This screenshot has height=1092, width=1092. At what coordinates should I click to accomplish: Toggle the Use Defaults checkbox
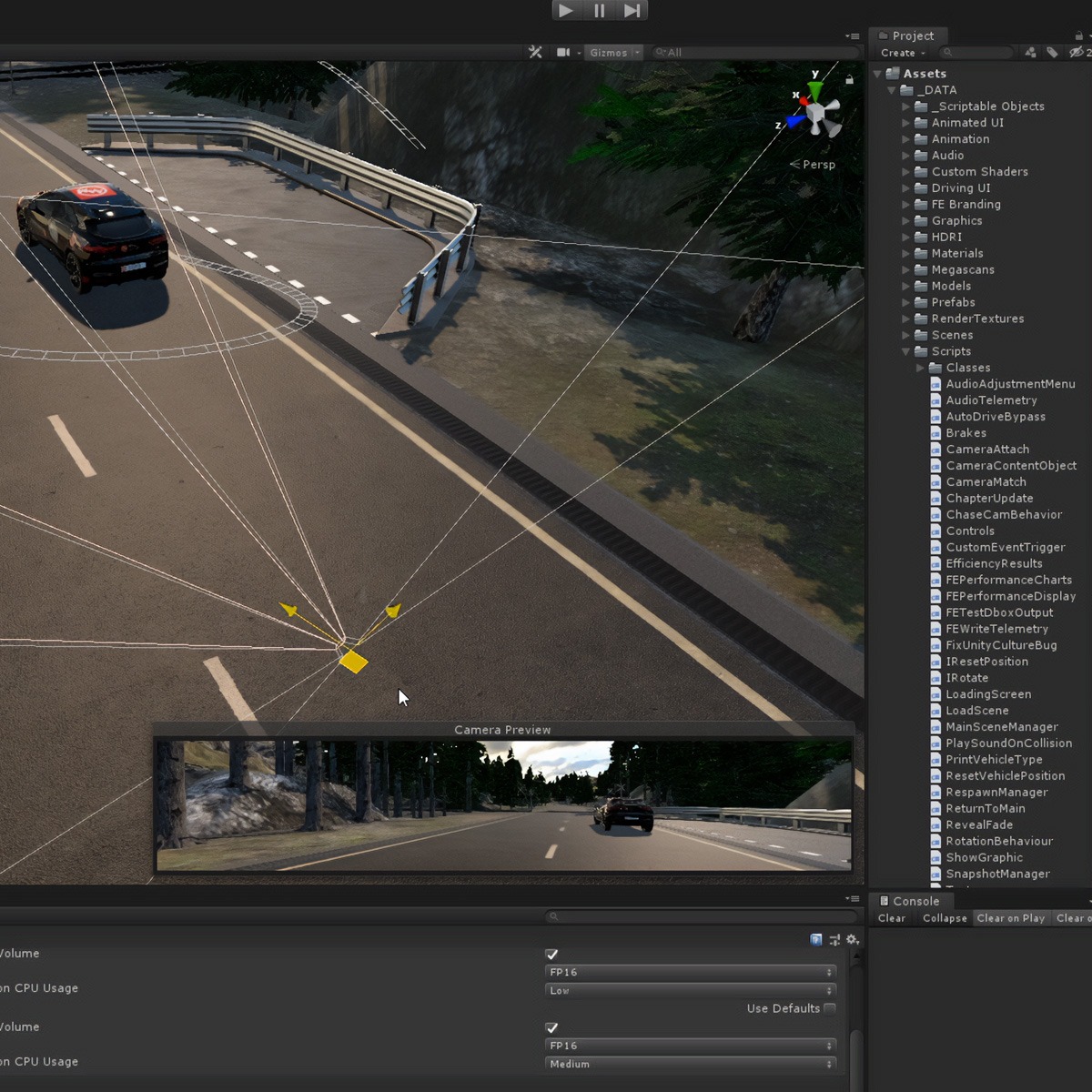click(x=830, y=1008)
